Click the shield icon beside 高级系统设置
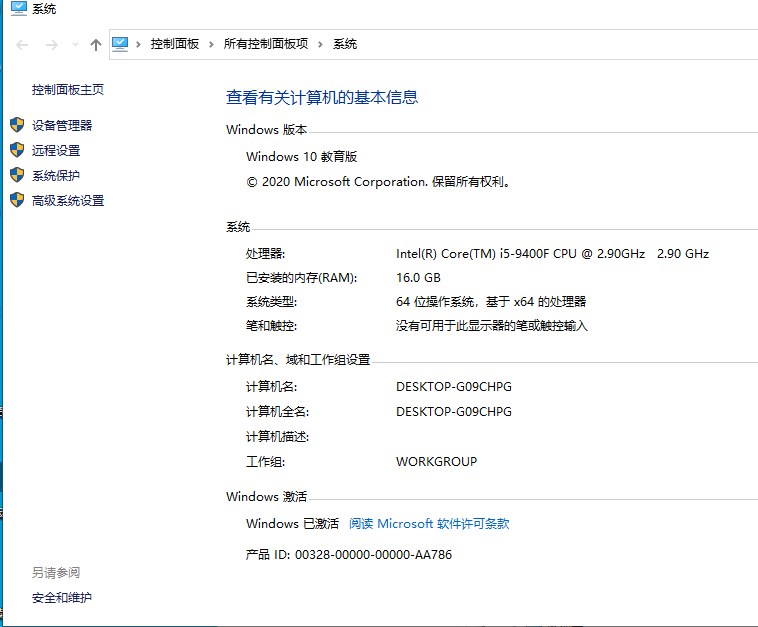This screenshot has width=758, height=627. pos(16,200)
